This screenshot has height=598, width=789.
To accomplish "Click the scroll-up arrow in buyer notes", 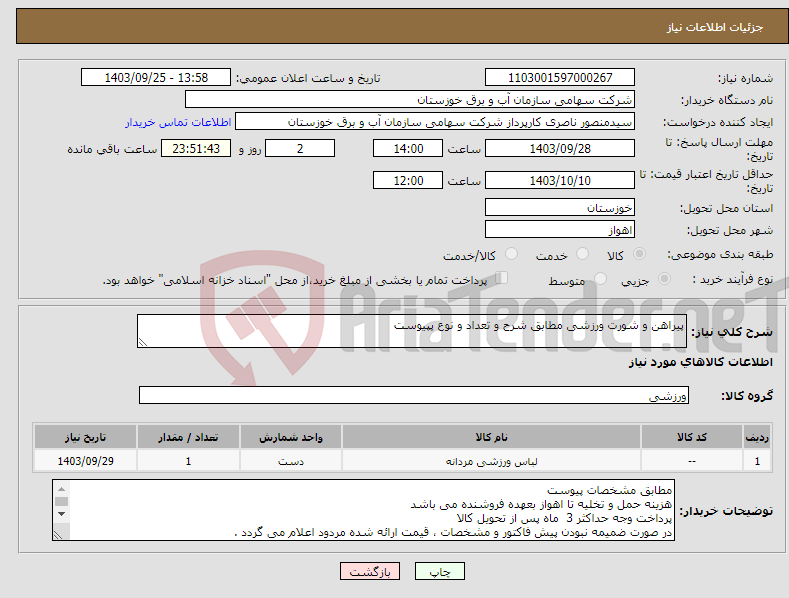I will [61, 489].
